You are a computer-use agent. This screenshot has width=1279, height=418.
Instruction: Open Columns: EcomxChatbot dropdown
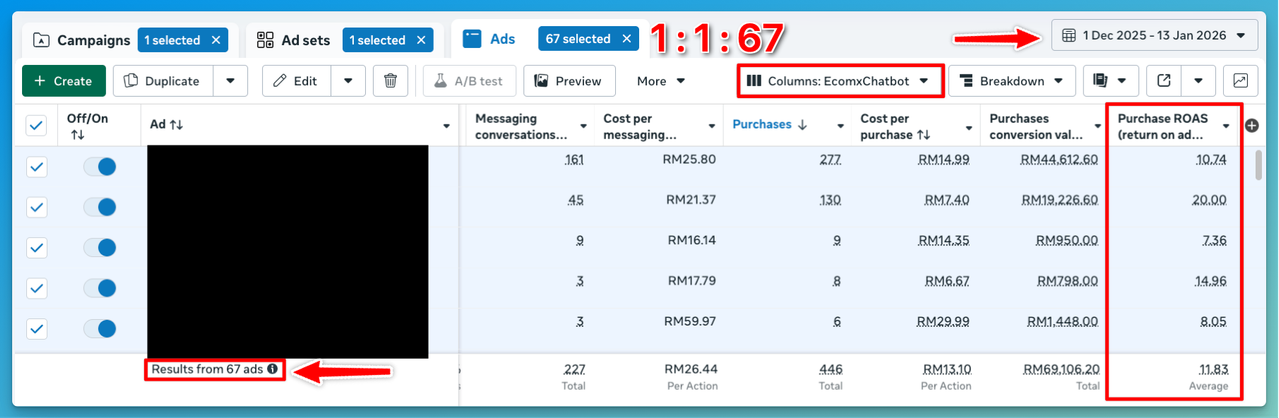click(x=840, y=81)
